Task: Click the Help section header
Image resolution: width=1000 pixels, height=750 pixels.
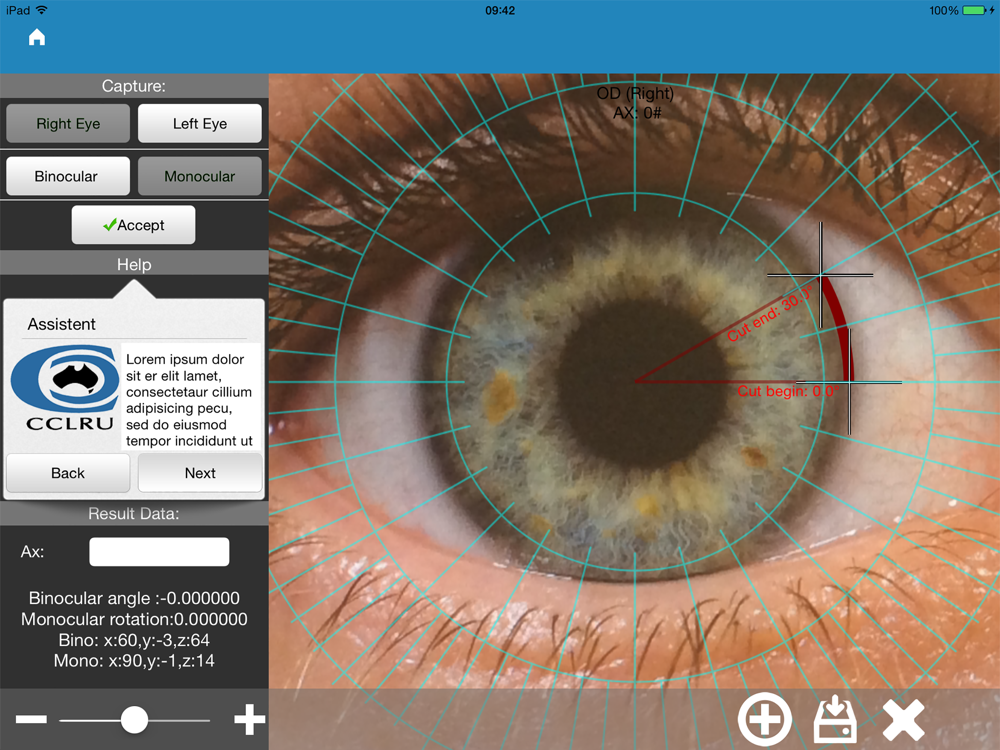Action: pyautogui.click(x=134, y=264)
